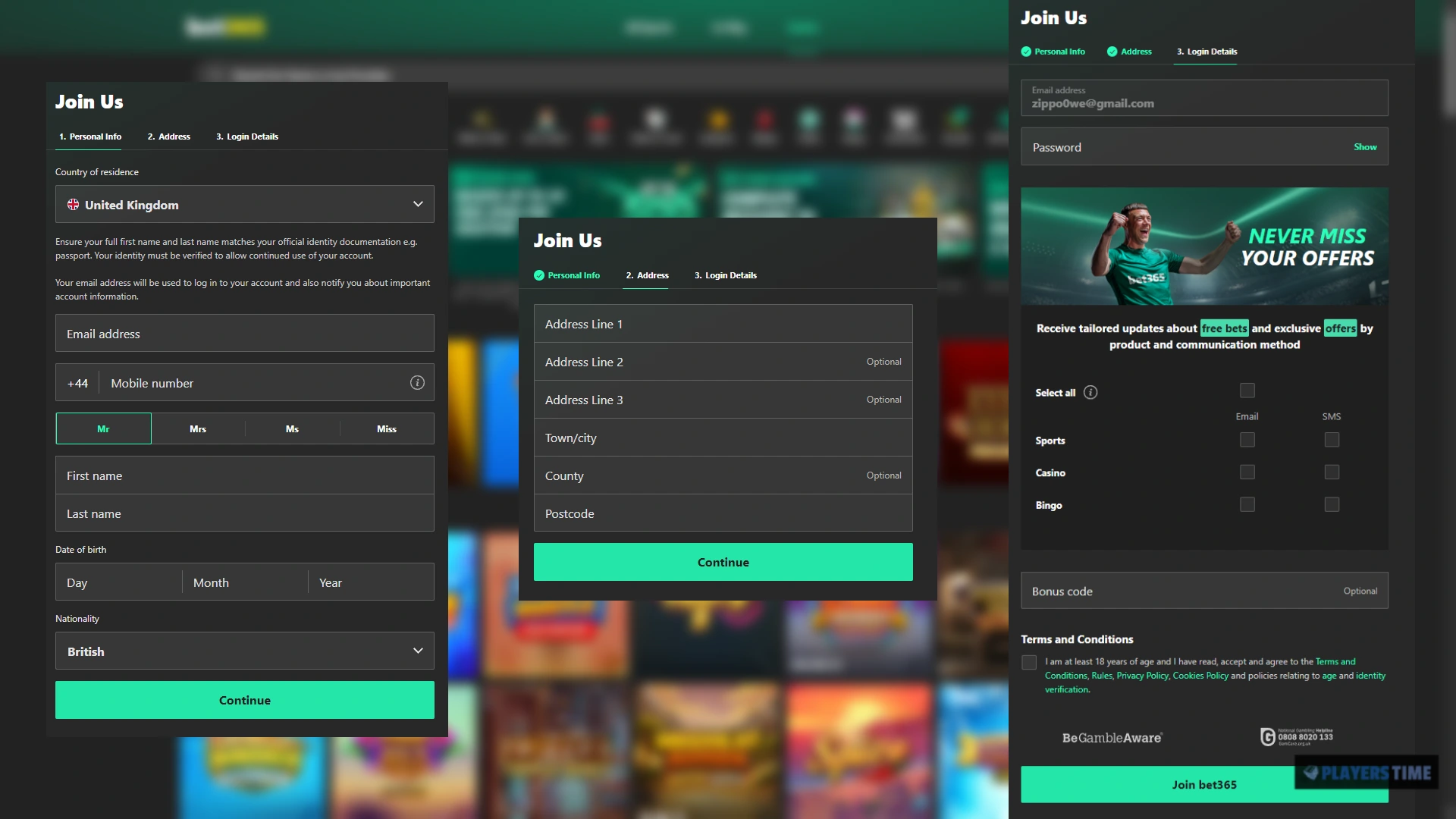This screenshot has width=1456, height=819.
Task: Focus the Address Line 3 field
Action: (723, 400)
